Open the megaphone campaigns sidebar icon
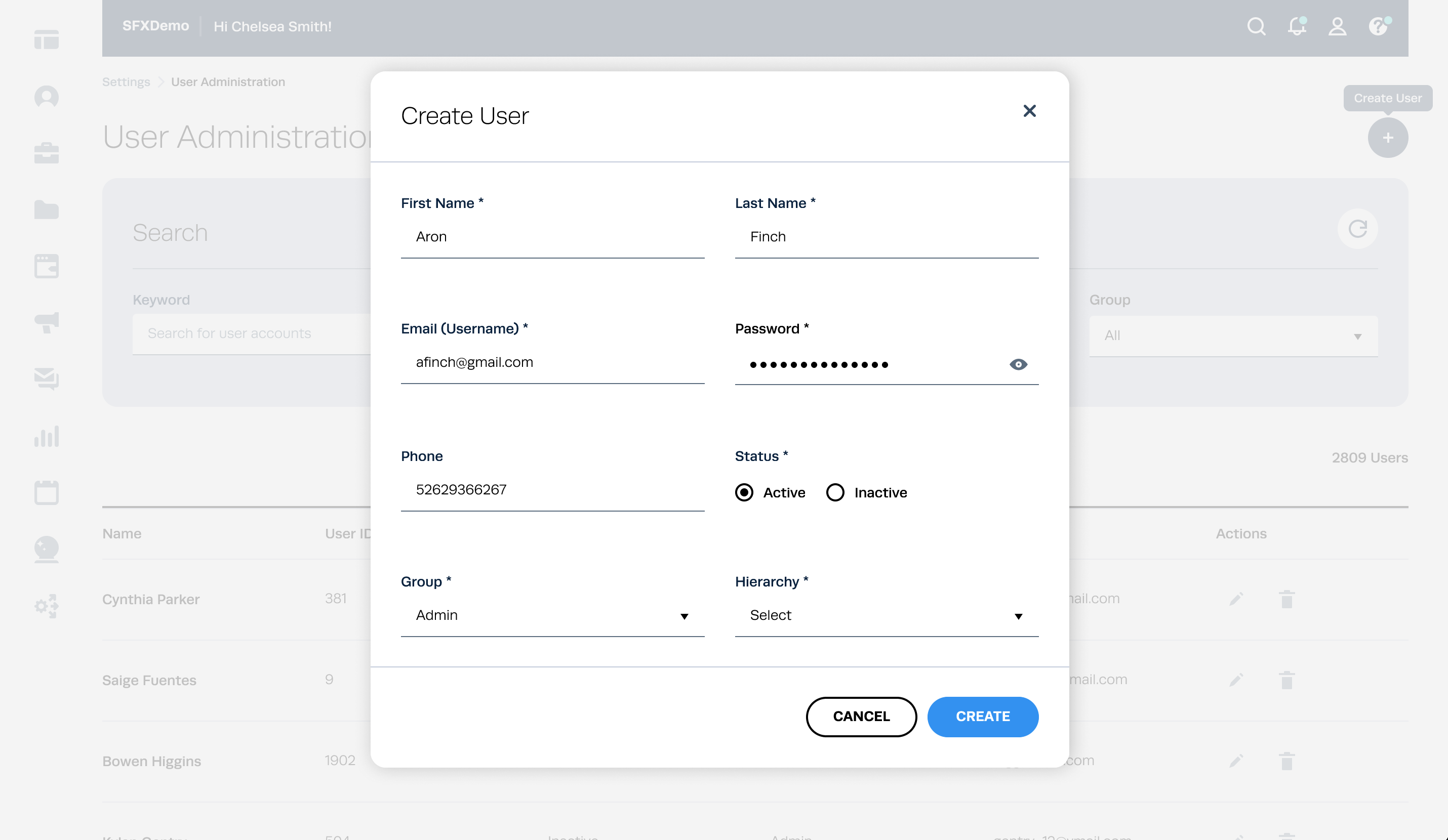Image resolution: width=1448 pixels, height=840 pixels. (47, 323)
